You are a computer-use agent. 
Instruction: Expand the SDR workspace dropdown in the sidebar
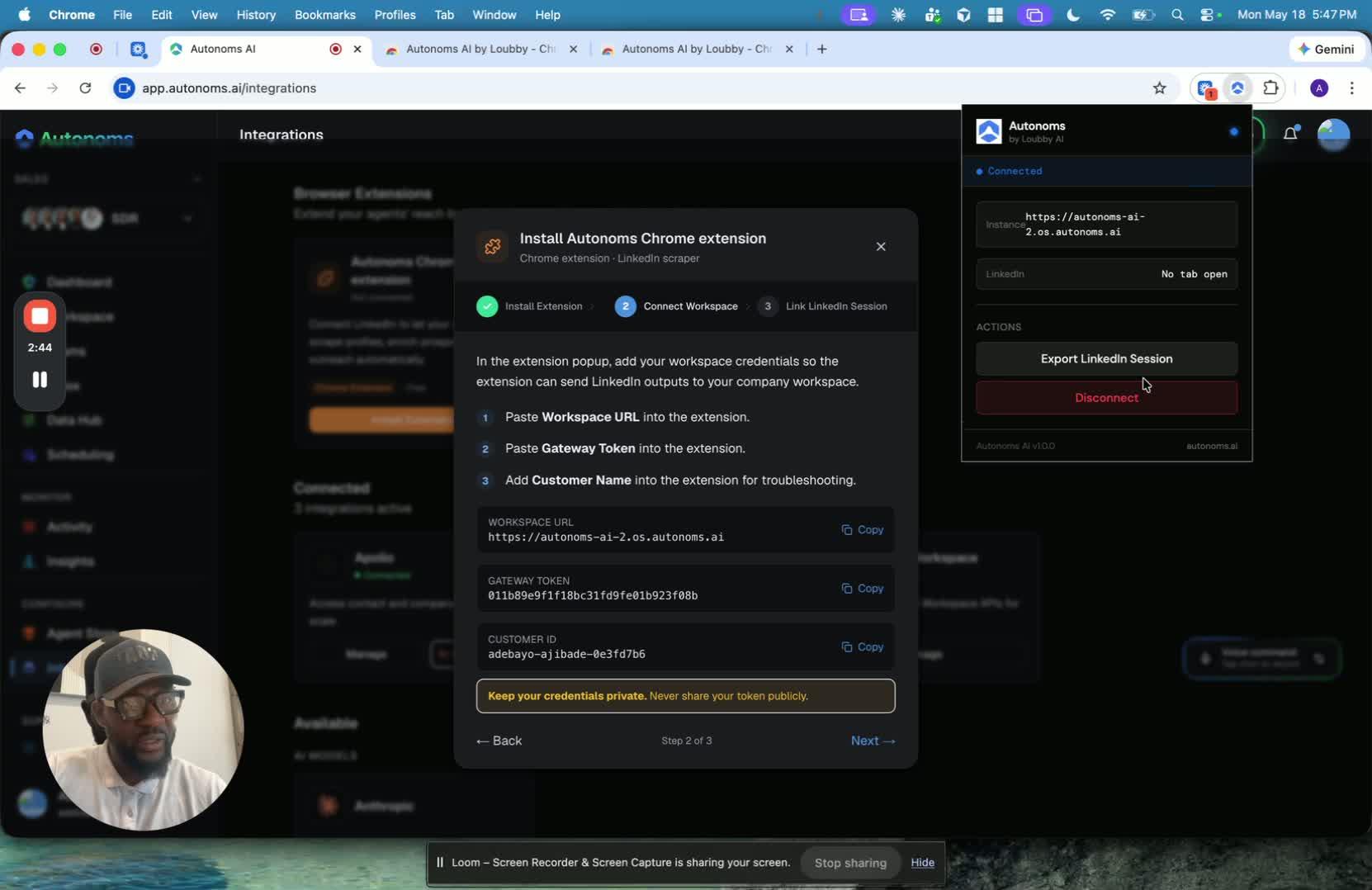pos(188,218)
